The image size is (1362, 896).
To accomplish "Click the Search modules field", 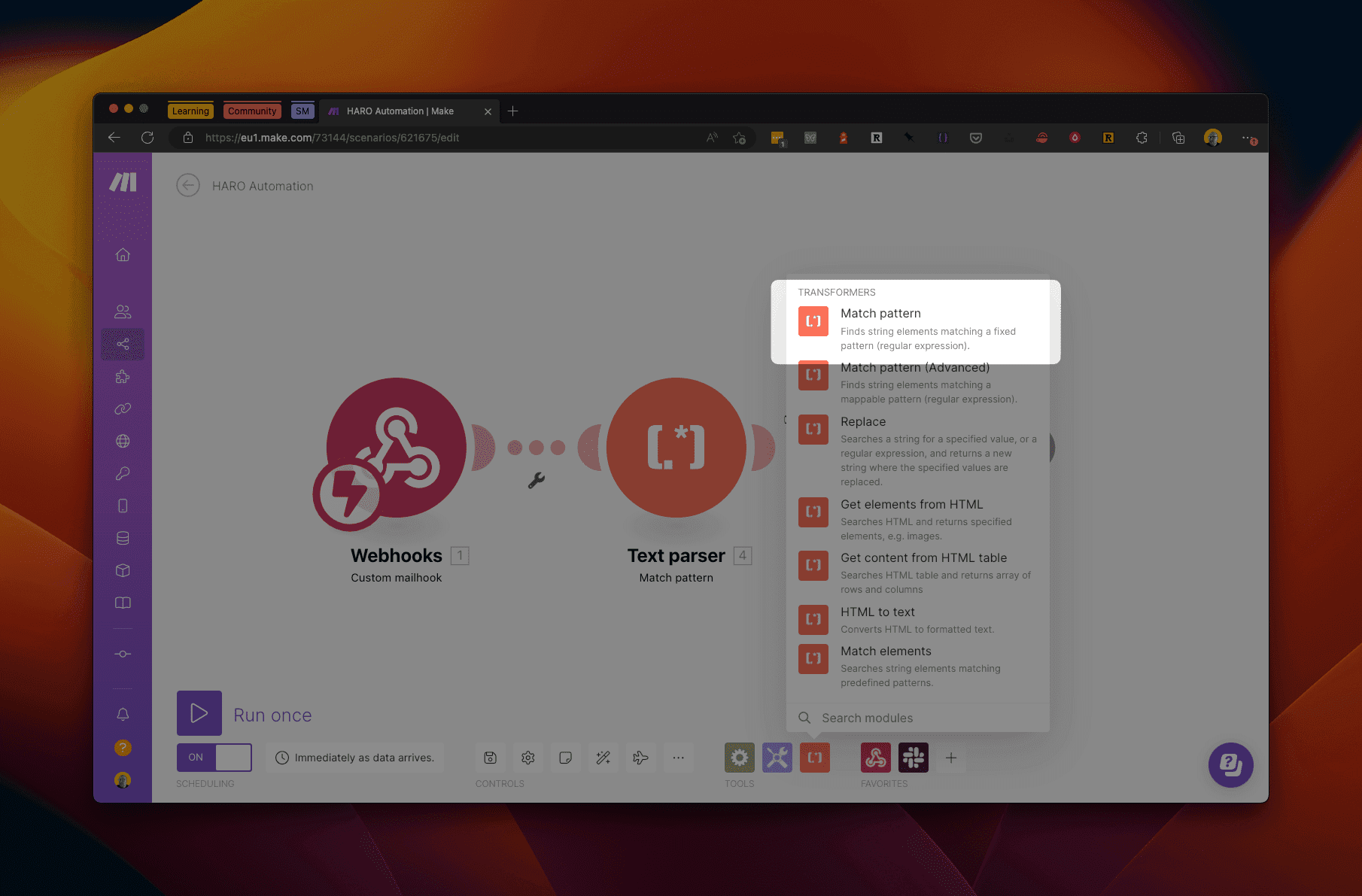I will [x=917, y=718].
